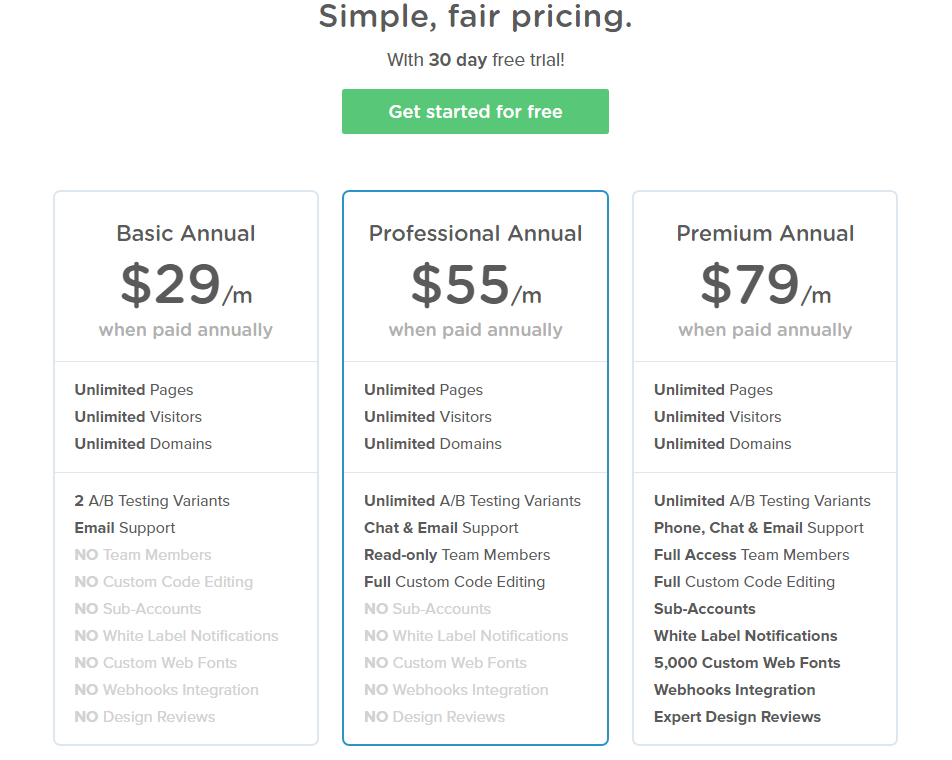Click the Get started for free button

tap(475, 112)
